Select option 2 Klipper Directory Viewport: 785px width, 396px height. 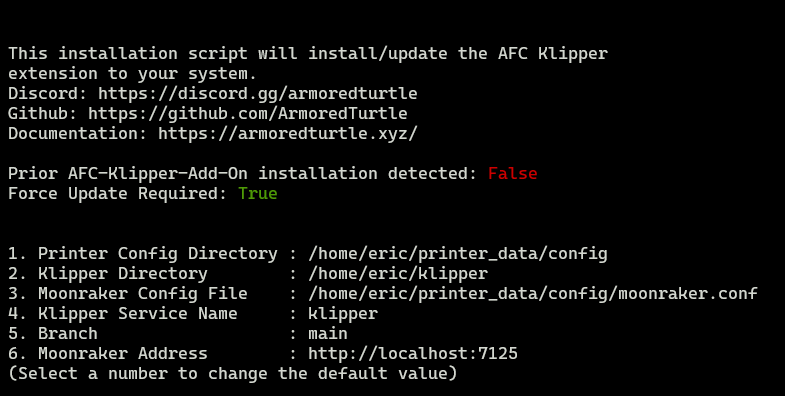[248, 273]
